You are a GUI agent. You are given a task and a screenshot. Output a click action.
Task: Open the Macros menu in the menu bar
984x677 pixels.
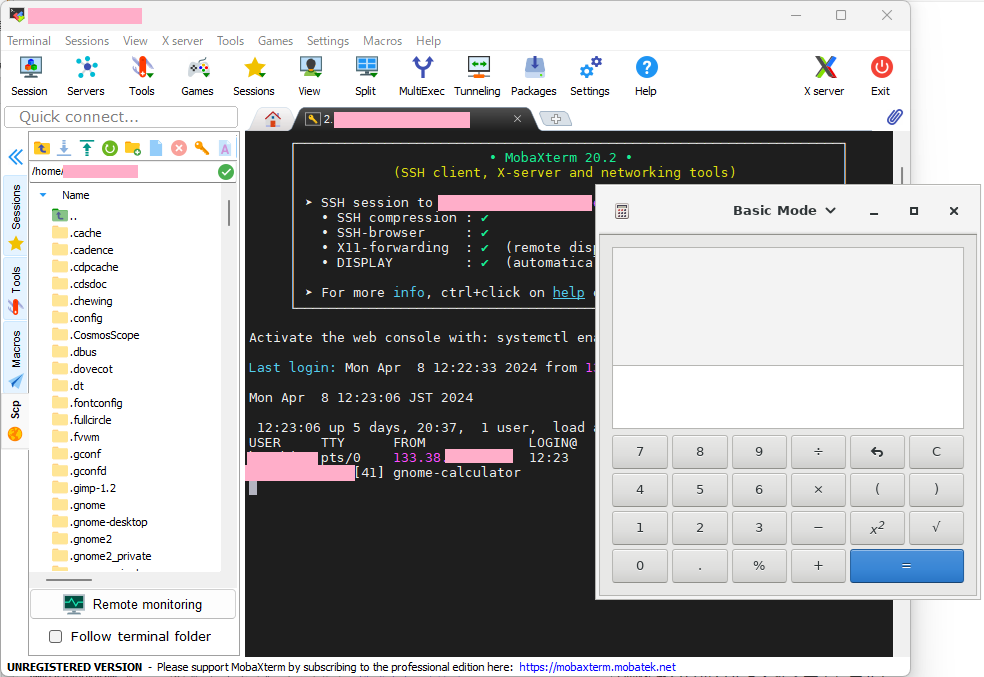[382, 41]
